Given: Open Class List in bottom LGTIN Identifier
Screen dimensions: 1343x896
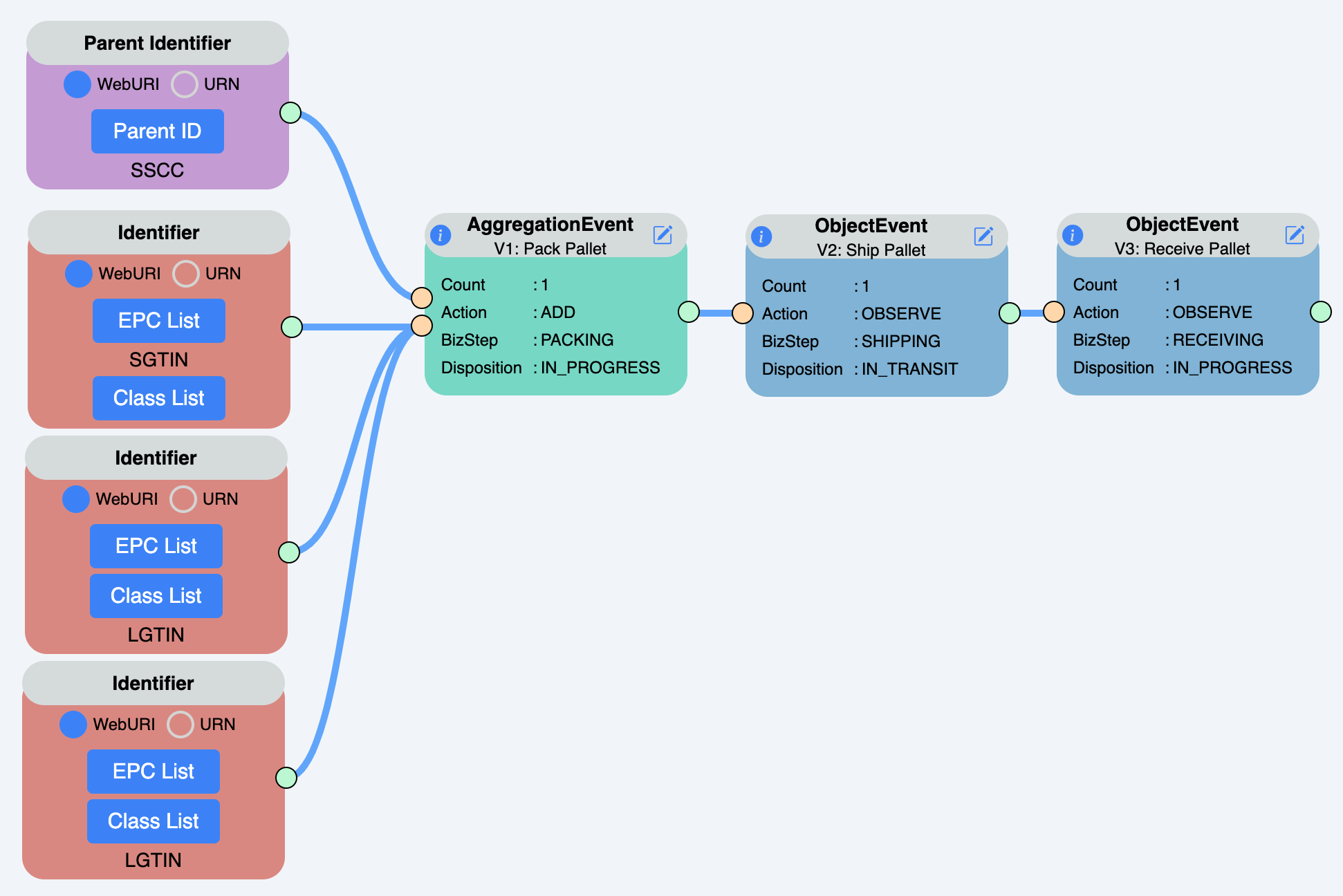Looking at the screenshot, I should pos(154,821).
